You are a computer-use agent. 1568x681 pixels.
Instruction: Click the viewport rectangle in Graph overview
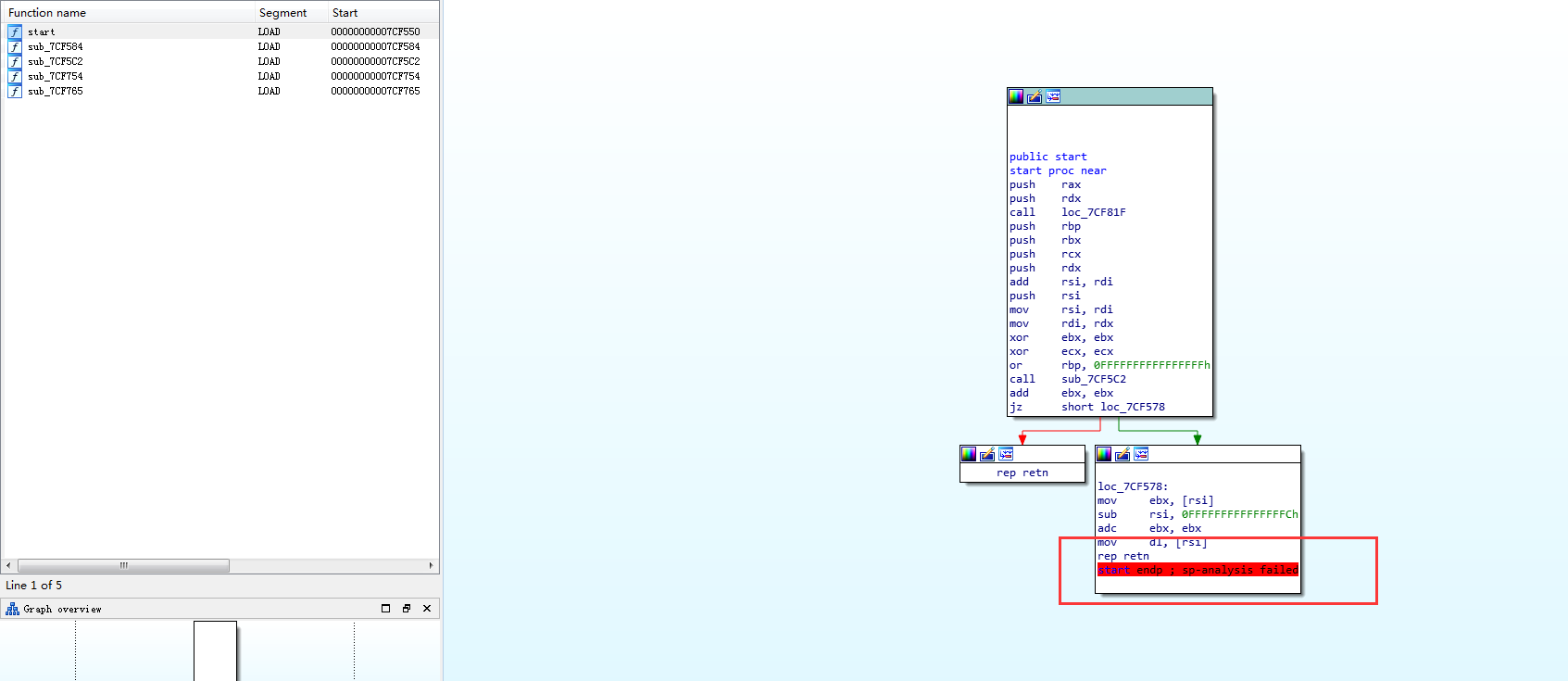(x=215, y=650)
